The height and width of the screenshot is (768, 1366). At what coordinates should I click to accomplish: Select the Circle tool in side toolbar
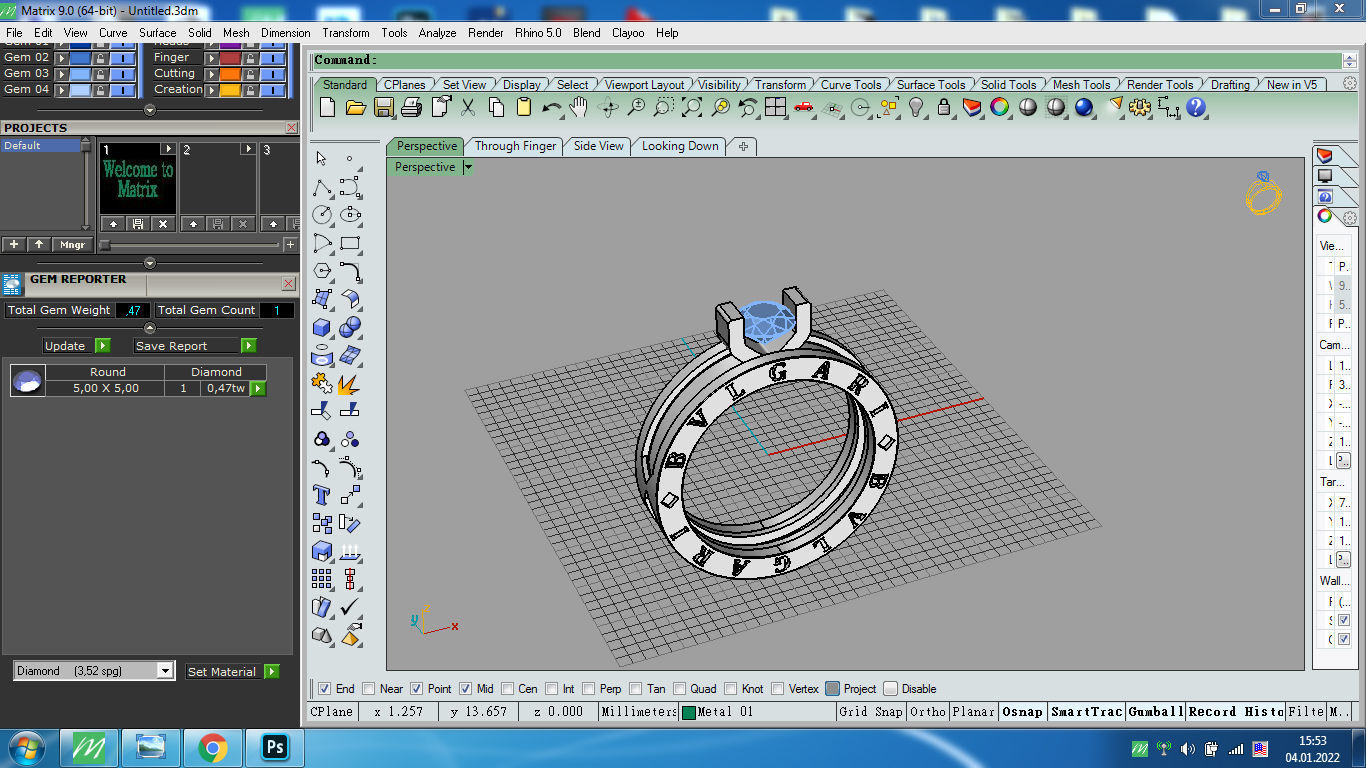321,215
